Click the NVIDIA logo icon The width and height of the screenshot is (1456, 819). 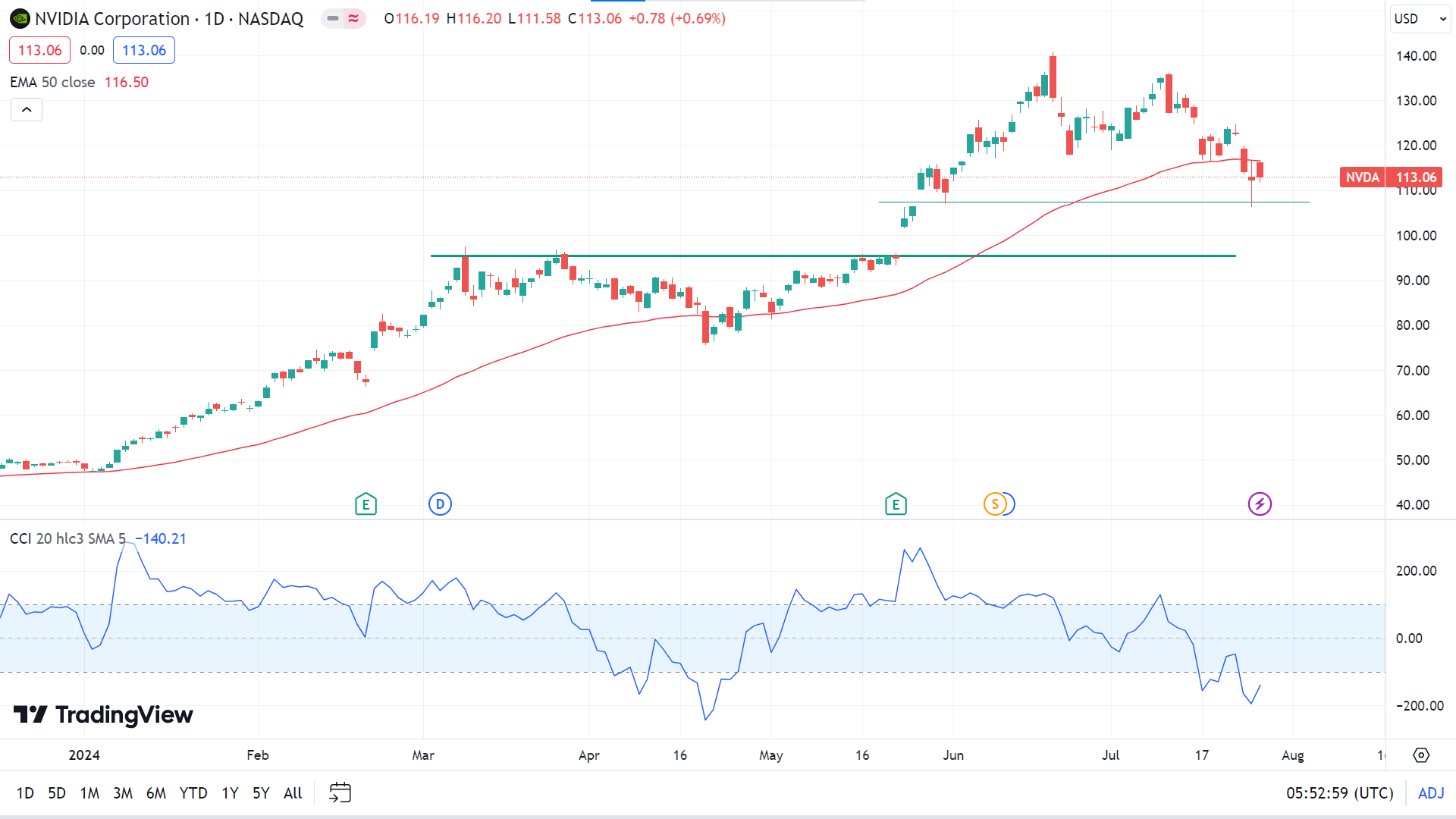(20, 19)
